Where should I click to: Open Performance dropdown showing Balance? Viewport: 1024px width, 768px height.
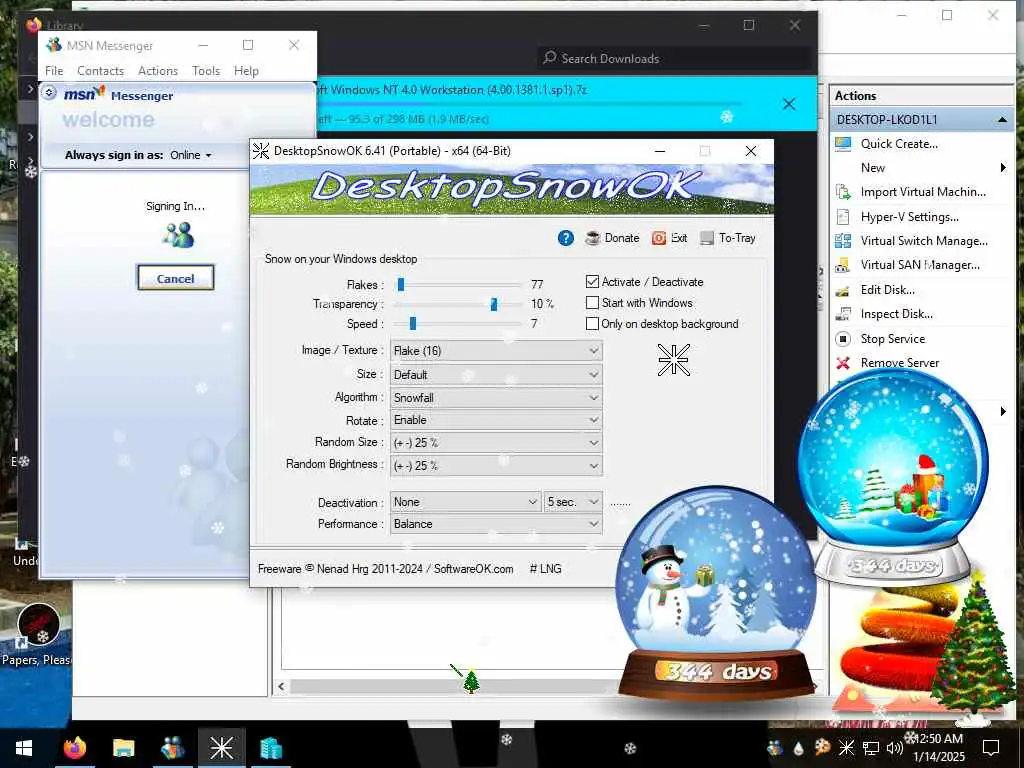pos(496,524)
